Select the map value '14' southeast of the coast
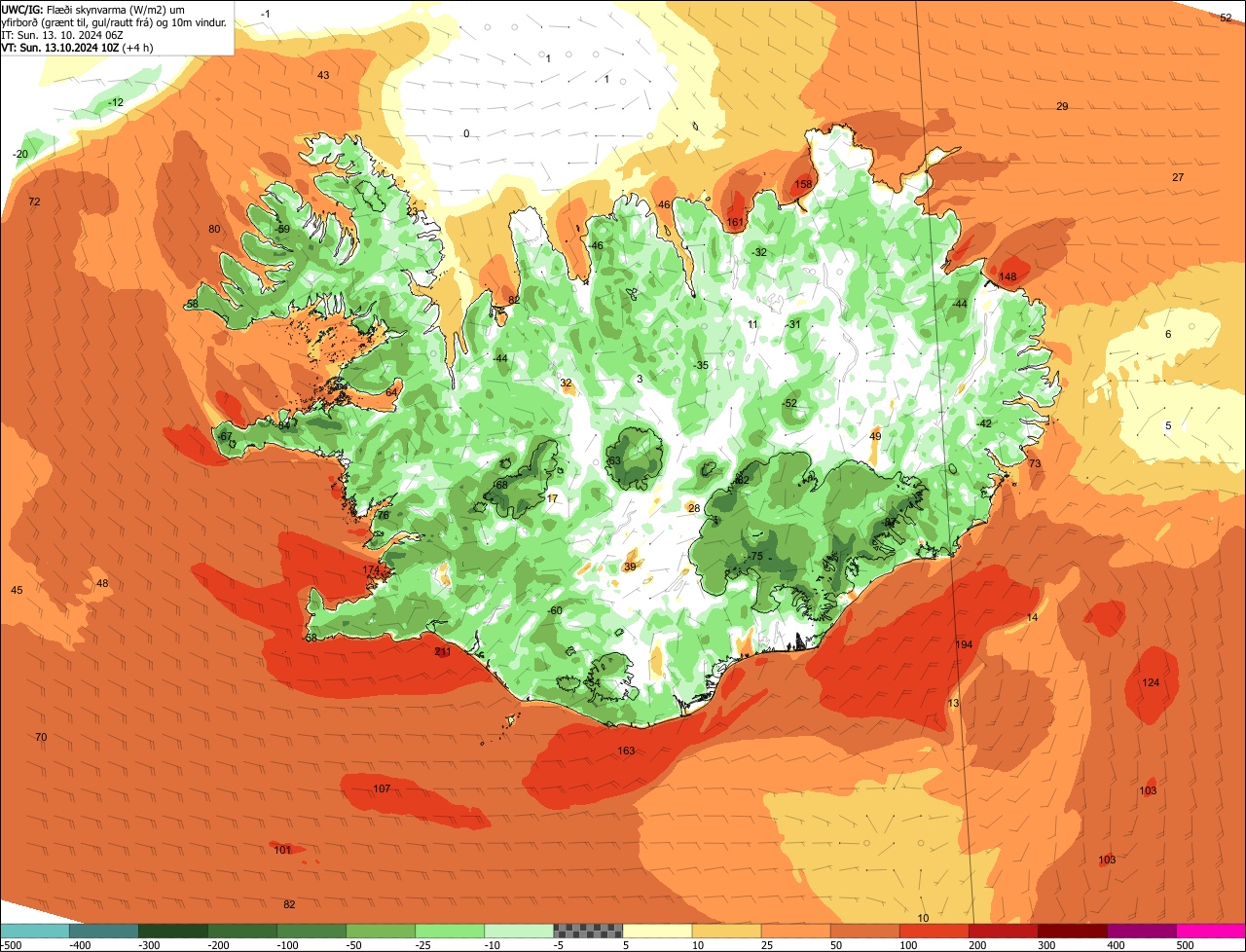The height and width of the screenshot is (952, 1246). tap(1032, 617)
